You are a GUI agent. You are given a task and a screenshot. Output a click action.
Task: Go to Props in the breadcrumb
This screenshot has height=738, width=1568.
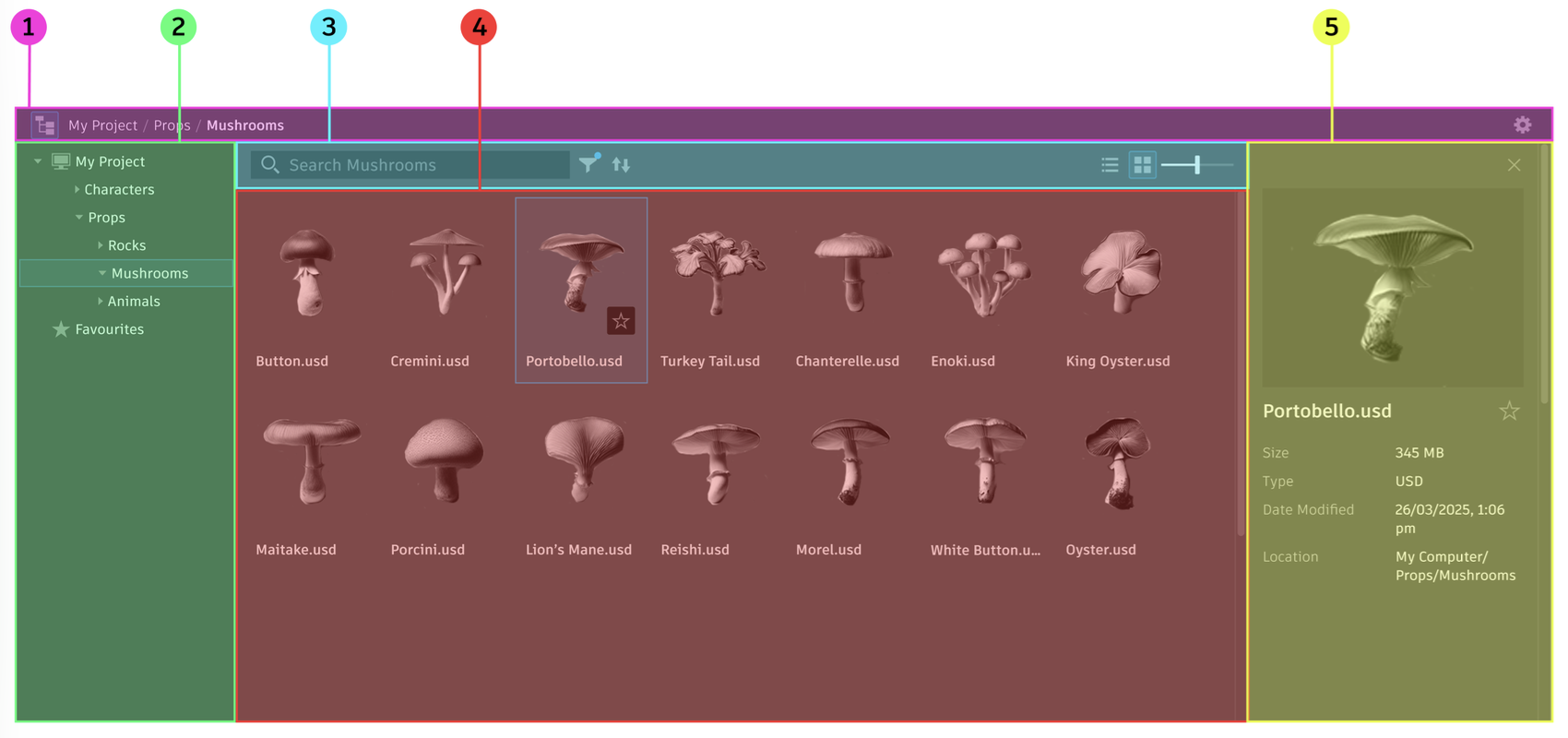pyautogui.click(x=172, y=125)
